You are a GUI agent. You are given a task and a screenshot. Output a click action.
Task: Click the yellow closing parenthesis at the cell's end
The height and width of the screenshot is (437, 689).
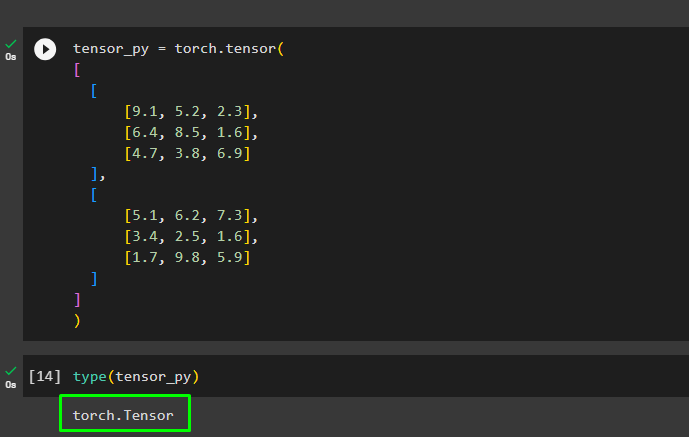point(77,321)
